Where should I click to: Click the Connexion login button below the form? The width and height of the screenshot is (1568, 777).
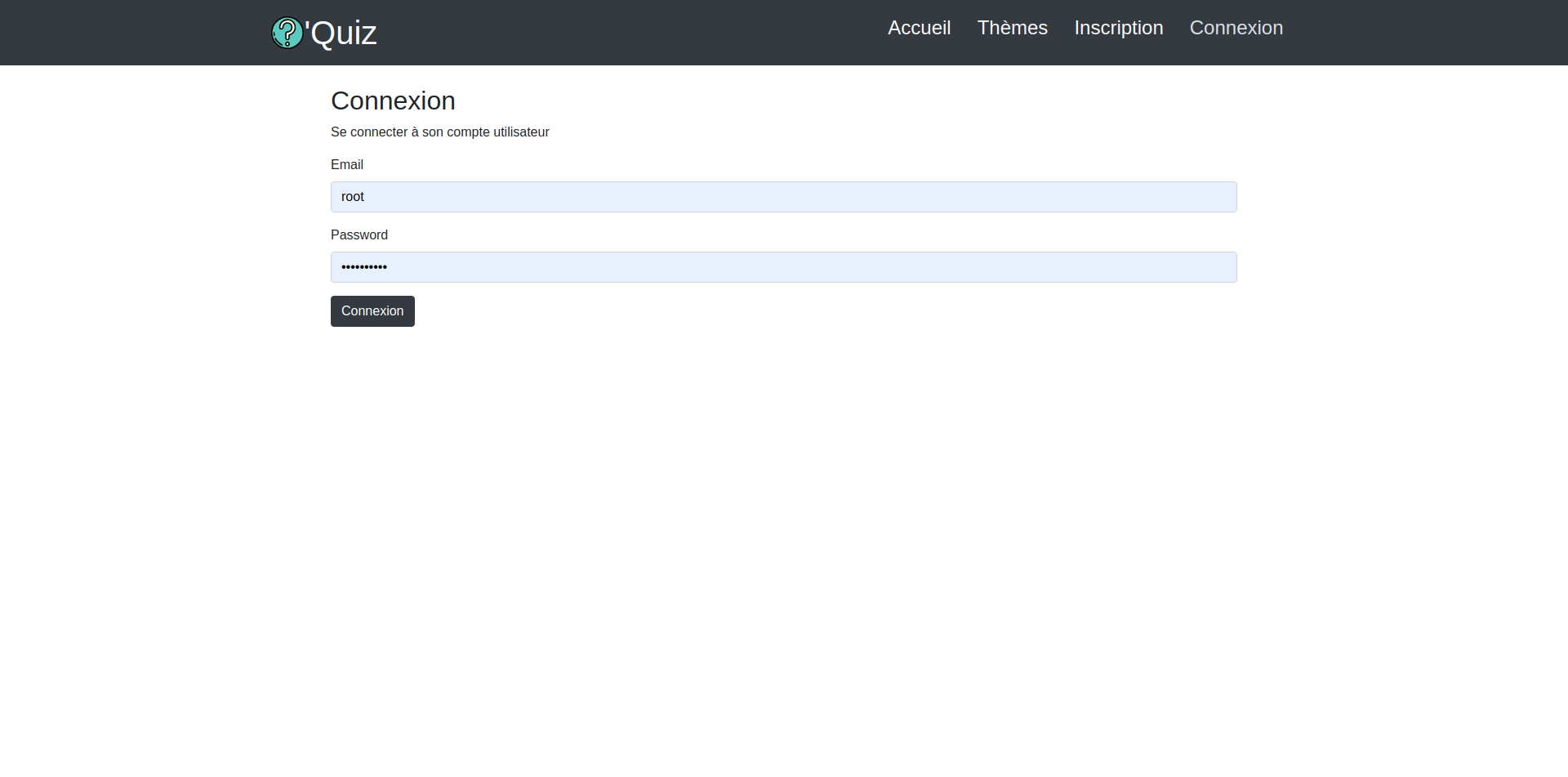(372, 311)
